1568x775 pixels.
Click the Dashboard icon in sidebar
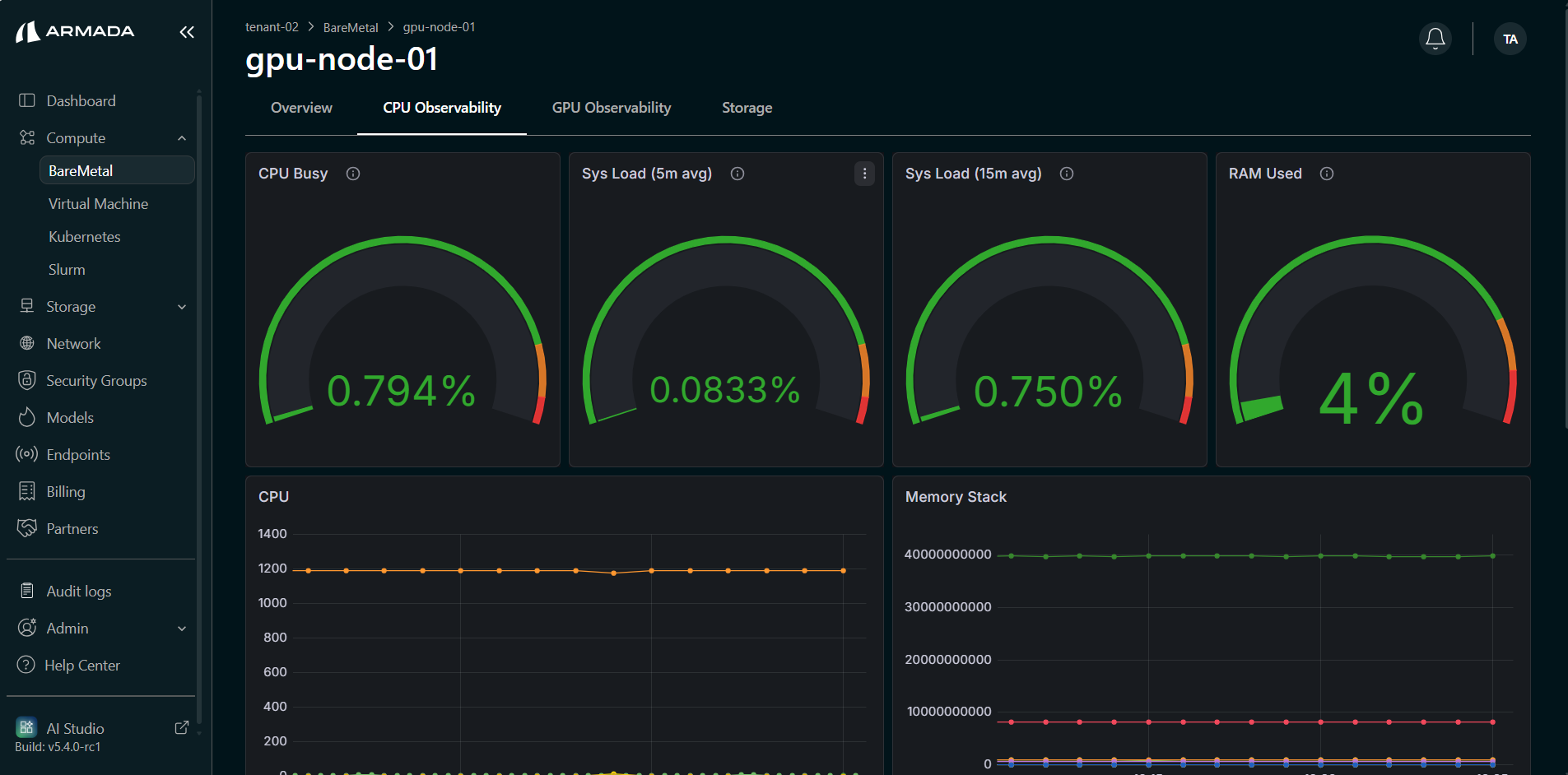(27, 100)
